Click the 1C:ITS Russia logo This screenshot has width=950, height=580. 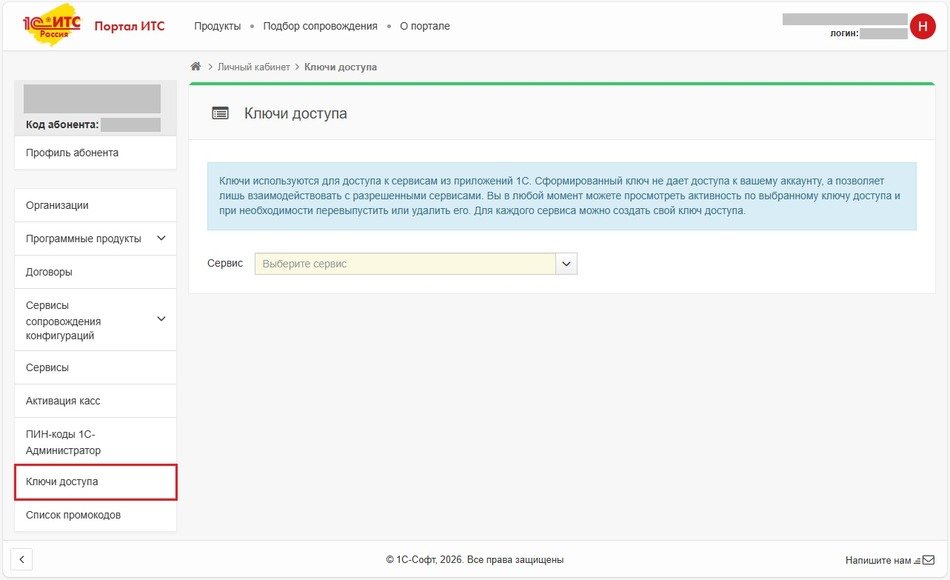click(x=51, y=26)
